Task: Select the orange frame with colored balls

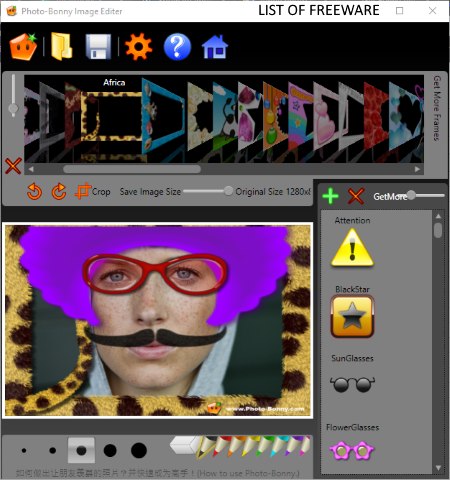Action: (275, 116)
